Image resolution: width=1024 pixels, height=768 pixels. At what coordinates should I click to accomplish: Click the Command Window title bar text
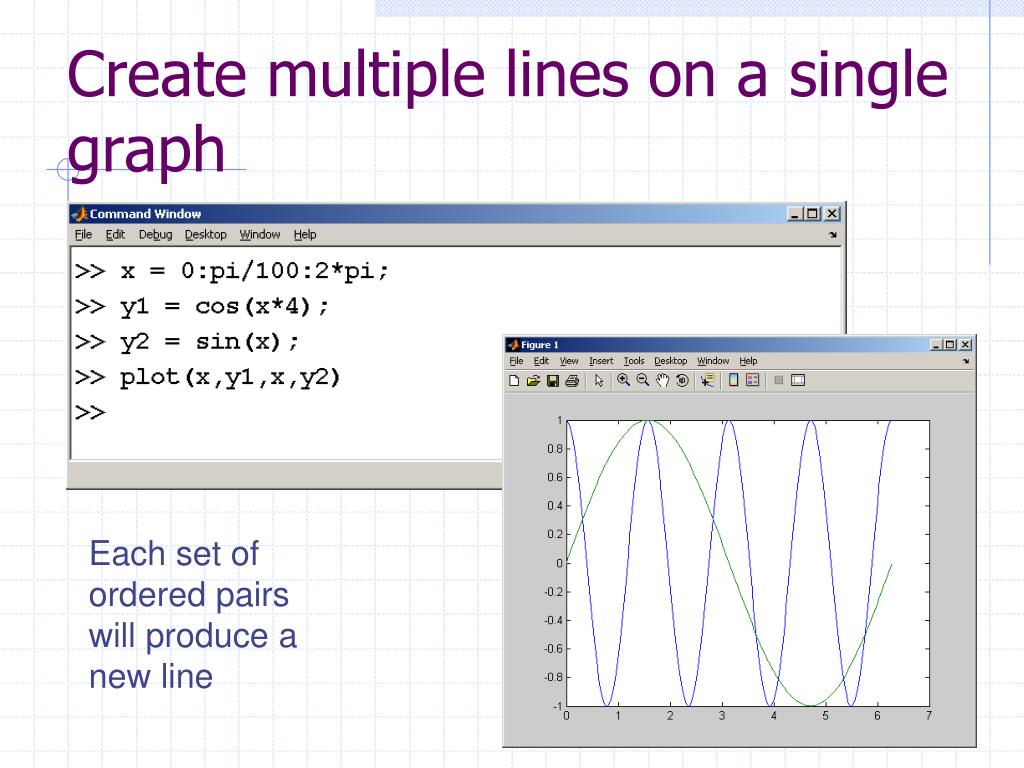(x=145, y=214)
